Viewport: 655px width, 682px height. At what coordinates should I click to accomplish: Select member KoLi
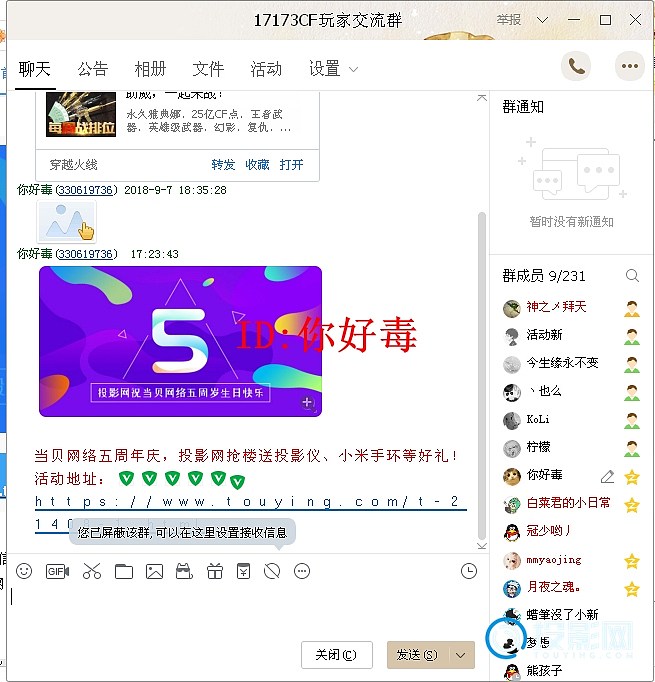[x=538, y=420]
